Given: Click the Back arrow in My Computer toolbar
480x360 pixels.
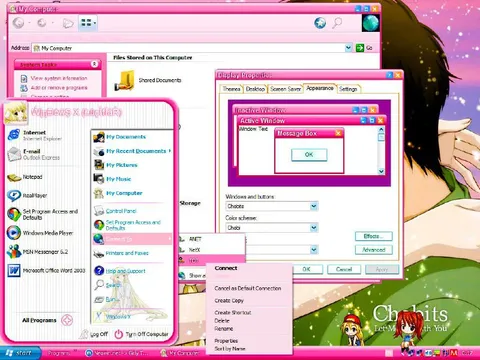Looking at the screenshot, I should pyautogui.click(x=19, y=23).
